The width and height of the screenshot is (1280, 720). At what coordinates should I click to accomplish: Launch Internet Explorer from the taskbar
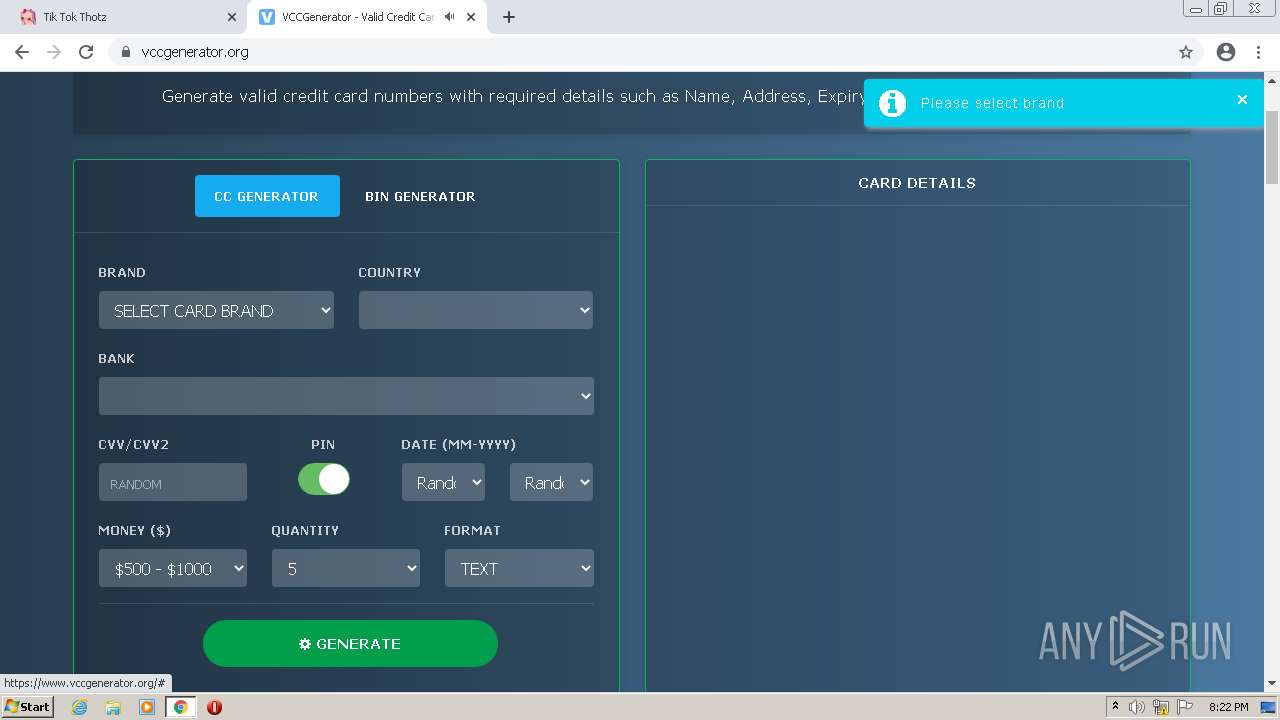(x=80, y=707)
